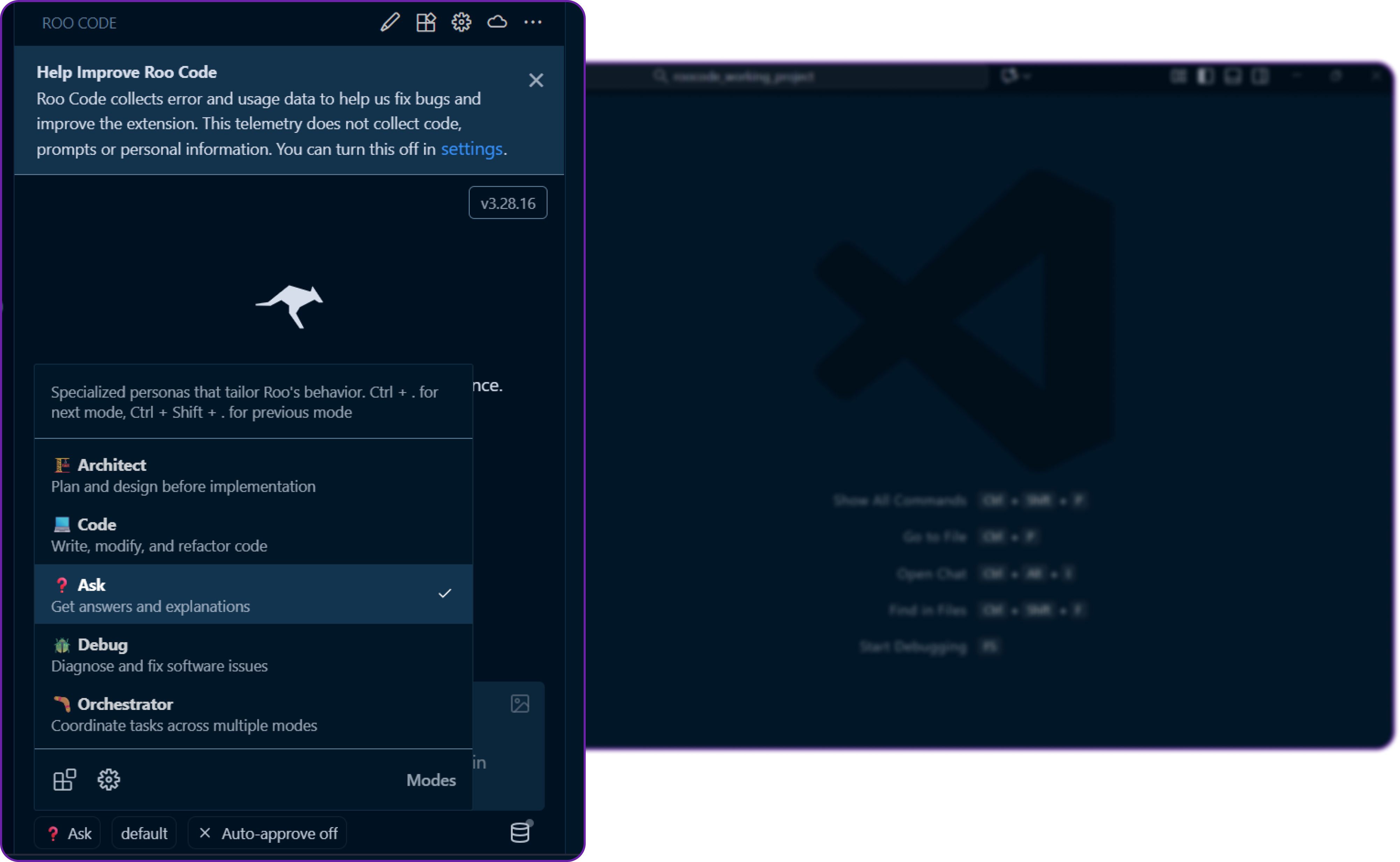Click the v3.28.16 version button

508,203
